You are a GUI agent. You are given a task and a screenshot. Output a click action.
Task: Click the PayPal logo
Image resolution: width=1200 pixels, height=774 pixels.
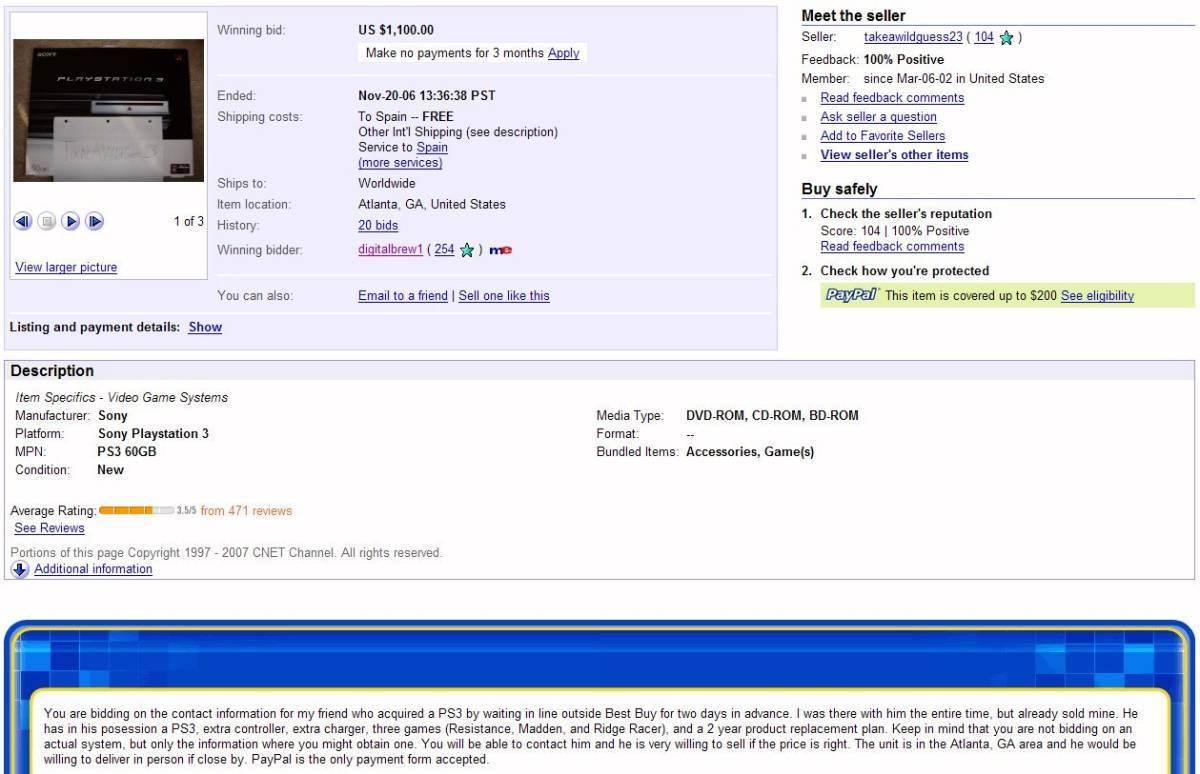pos(851,295)
